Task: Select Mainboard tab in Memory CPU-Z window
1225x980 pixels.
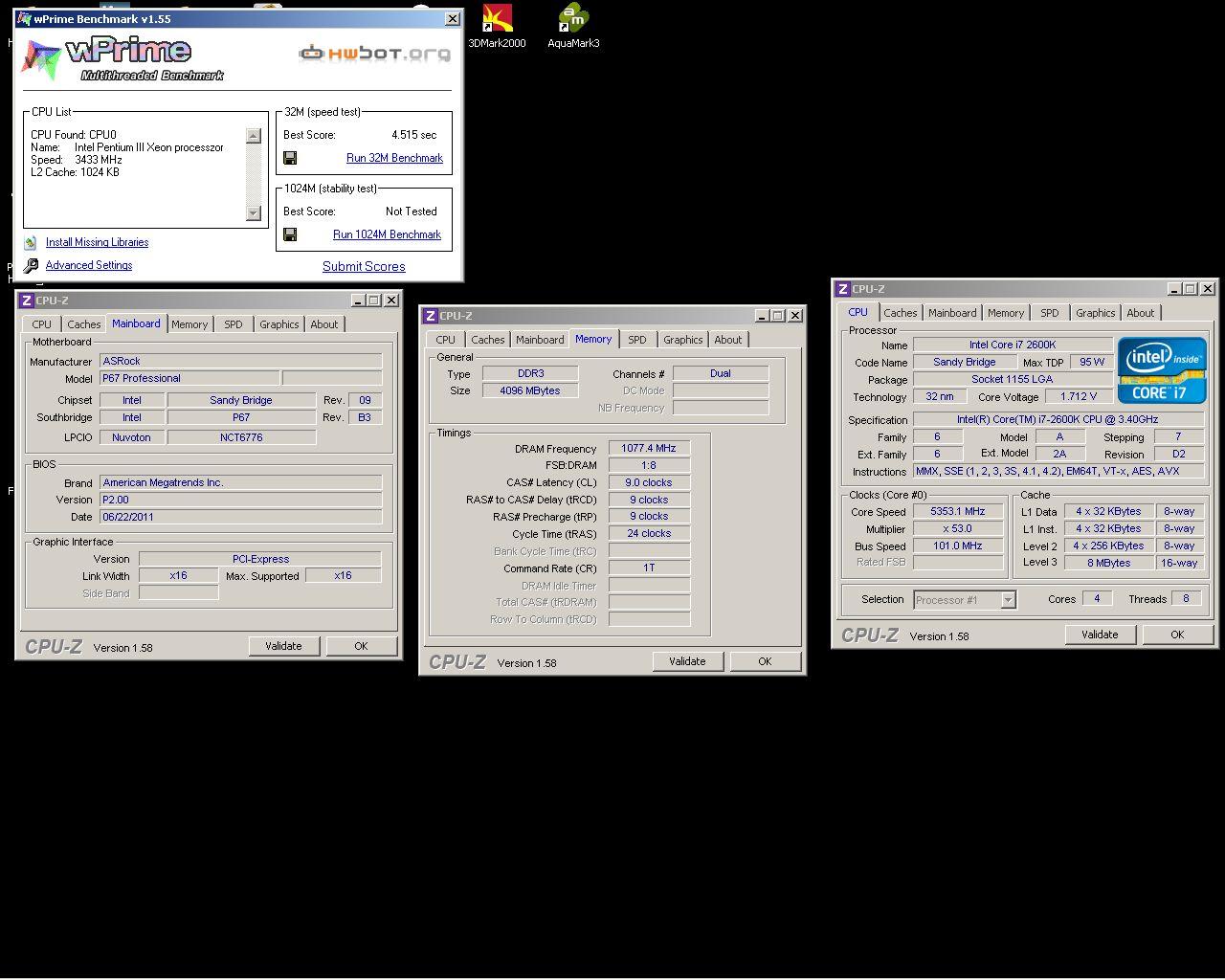Action: [x=540, y=340]
